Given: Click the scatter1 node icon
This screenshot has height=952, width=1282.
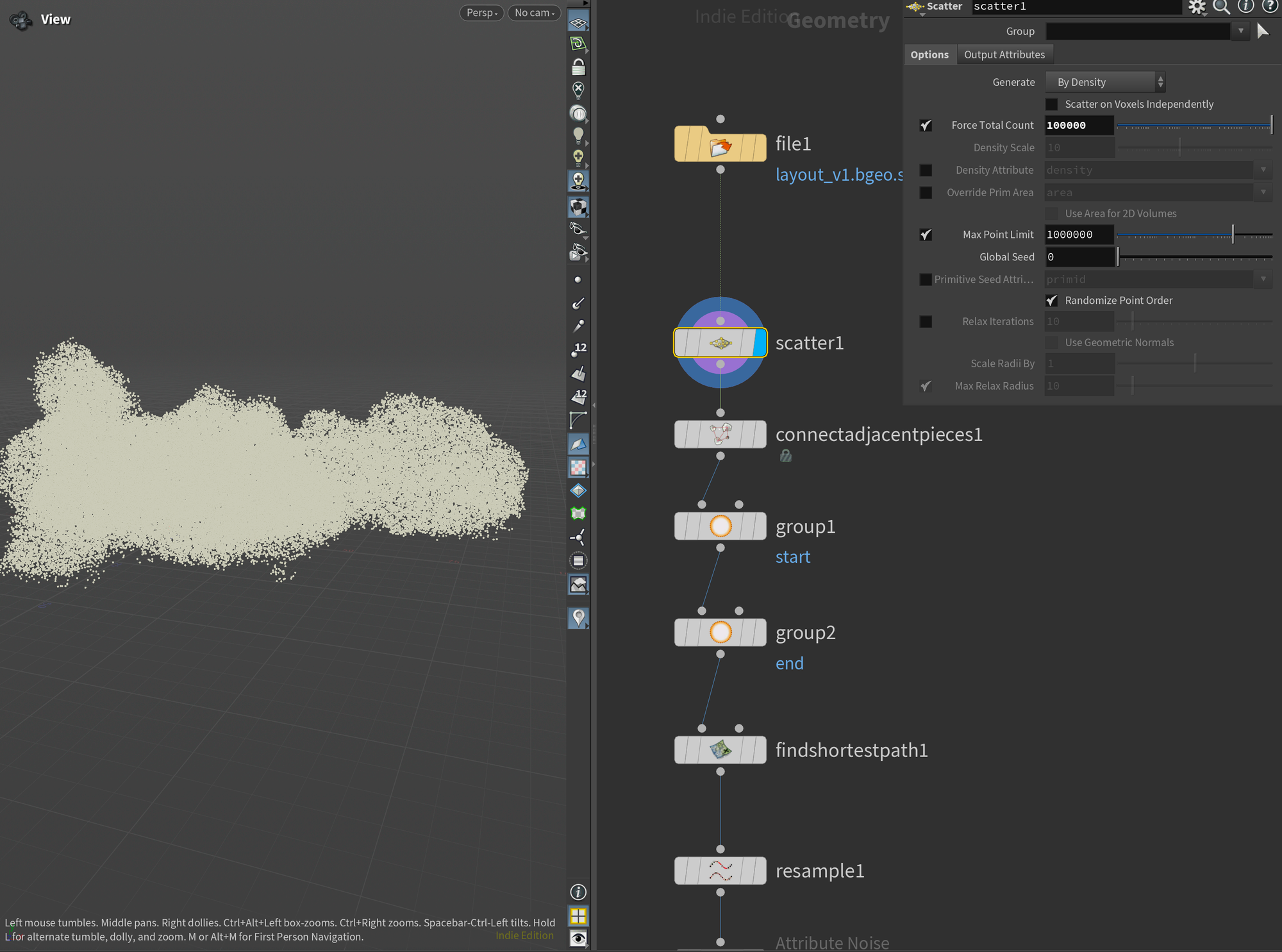Looking at the screenshot, I should [x=720, y=342].
